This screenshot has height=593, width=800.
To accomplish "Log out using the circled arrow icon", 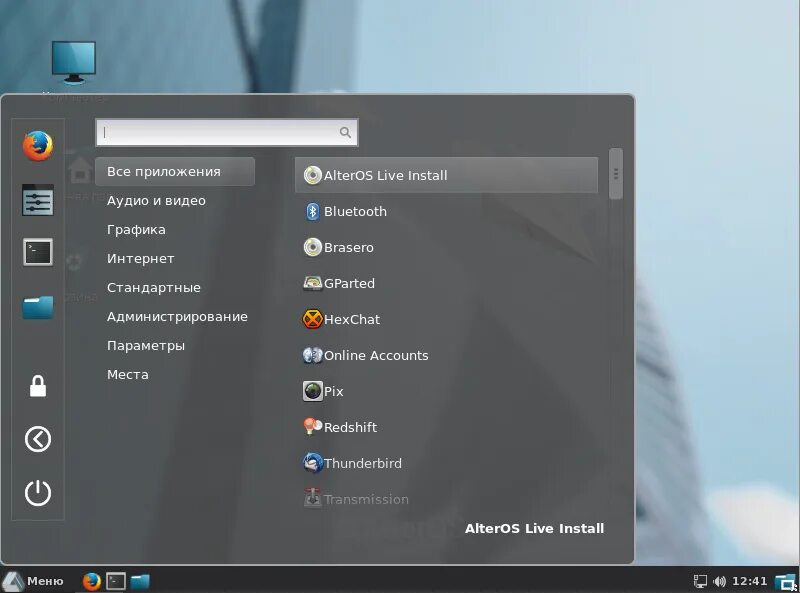I will pyautogui.click(x=38, y=439).
